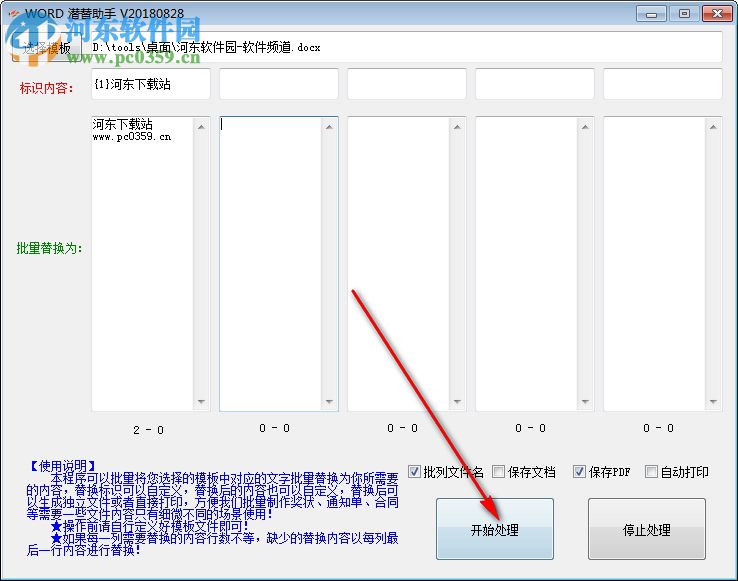Click the 批量替换为 label

[49, 248]
